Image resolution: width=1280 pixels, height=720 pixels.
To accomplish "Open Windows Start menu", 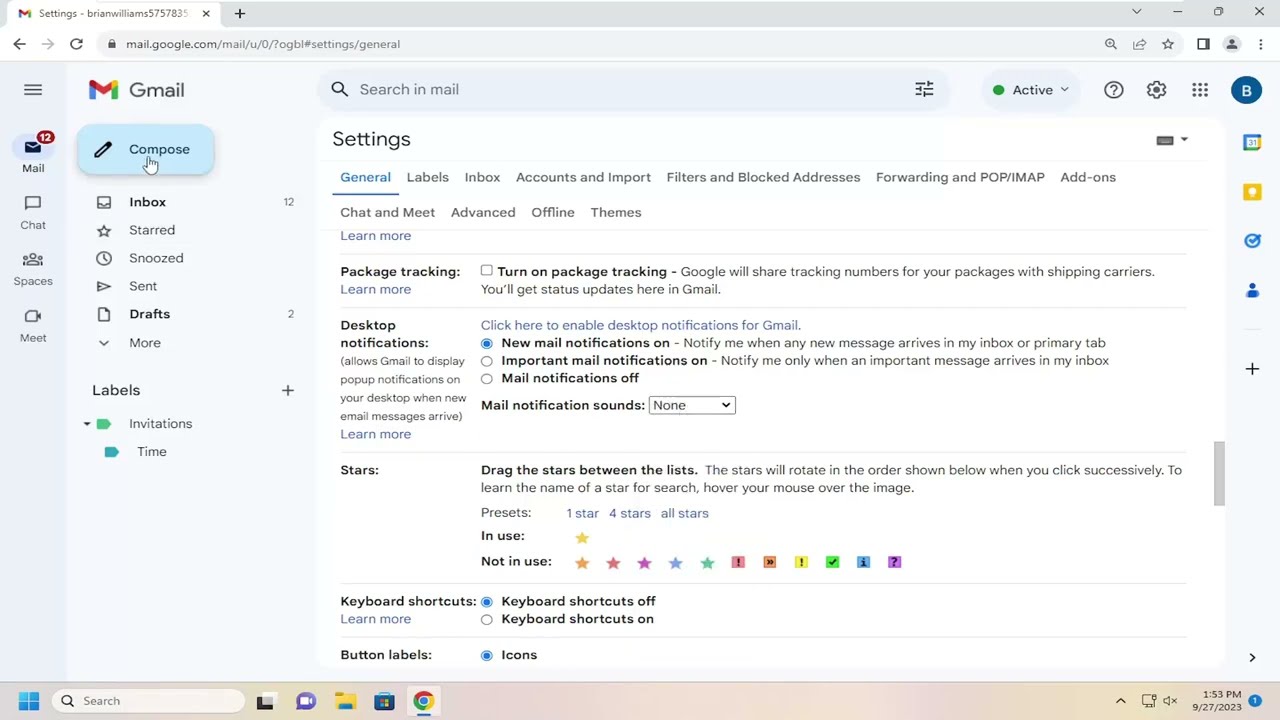I will (x=28, y=701).
